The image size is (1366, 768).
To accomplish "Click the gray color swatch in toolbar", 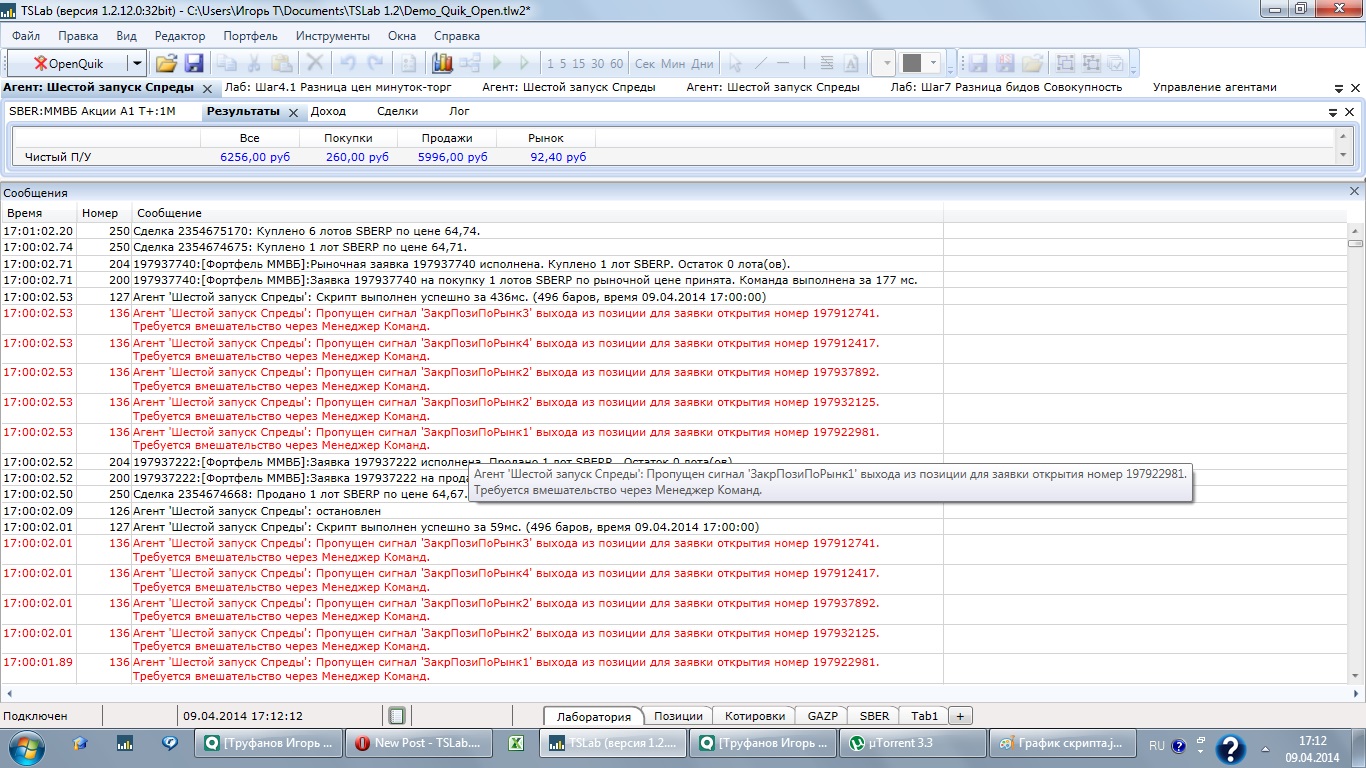I will pyautogui.click(x=911, y=63).
